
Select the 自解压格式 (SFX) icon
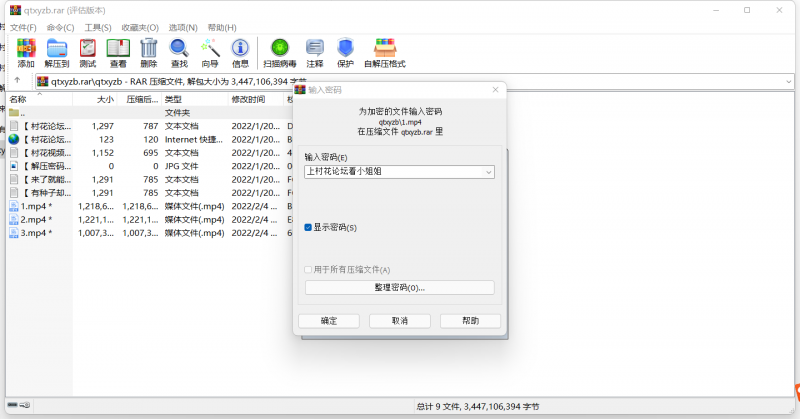pos(385,52)
